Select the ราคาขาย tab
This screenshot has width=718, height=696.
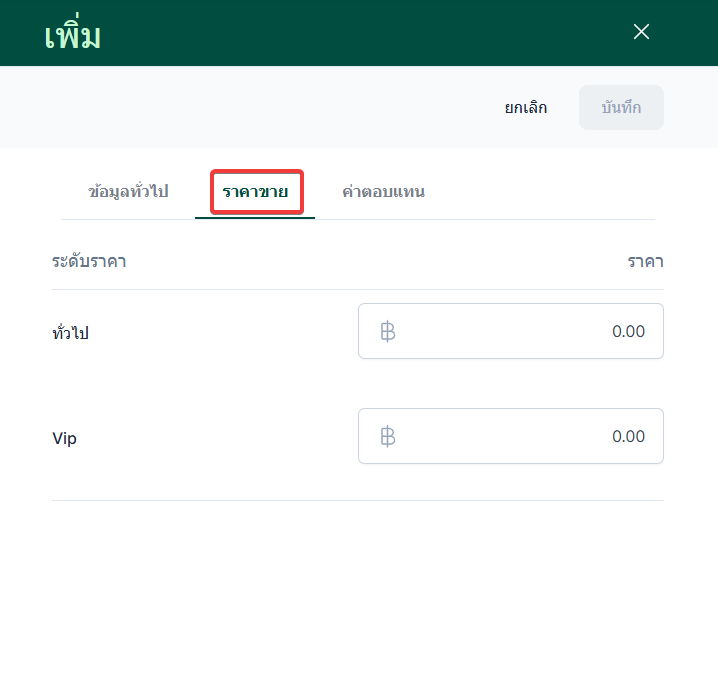[x=256, y=191]
